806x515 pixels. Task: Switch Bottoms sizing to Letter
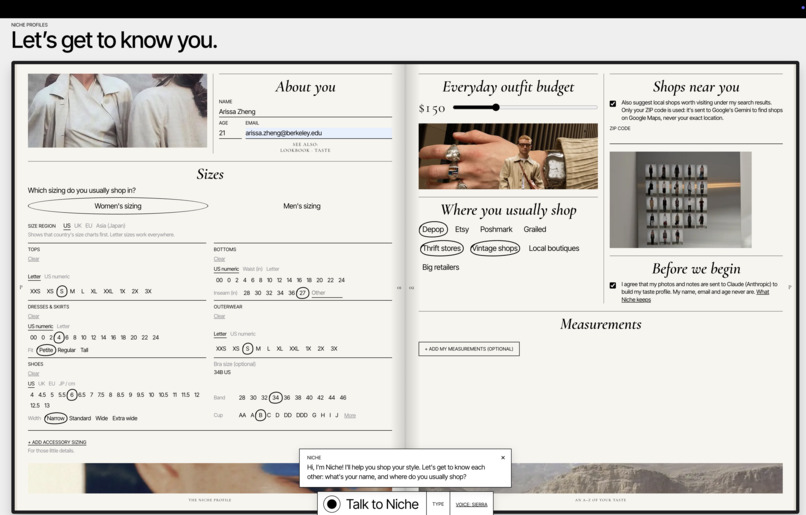point(272,269)
